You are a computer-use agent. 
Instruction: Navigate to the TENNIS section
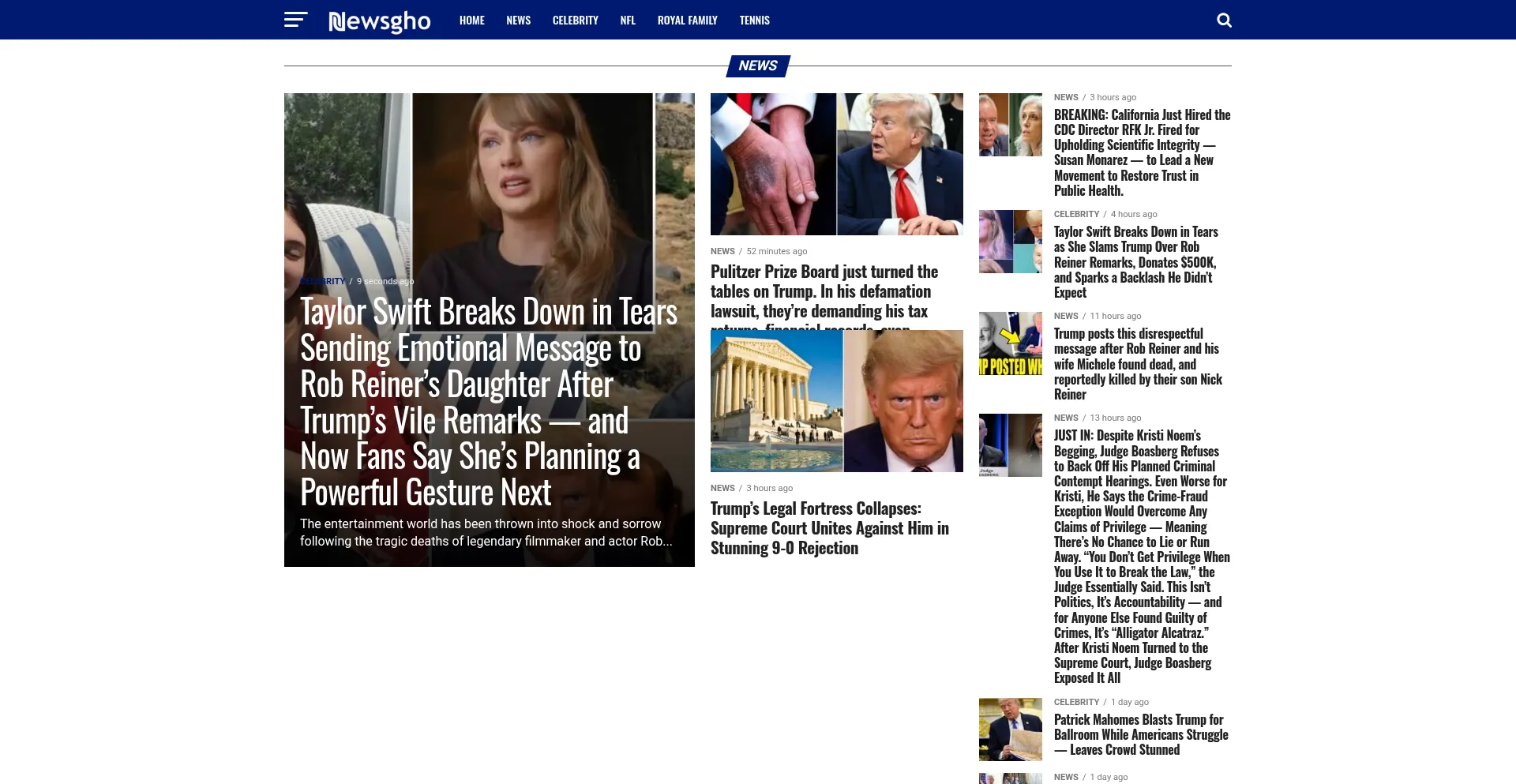754,21
